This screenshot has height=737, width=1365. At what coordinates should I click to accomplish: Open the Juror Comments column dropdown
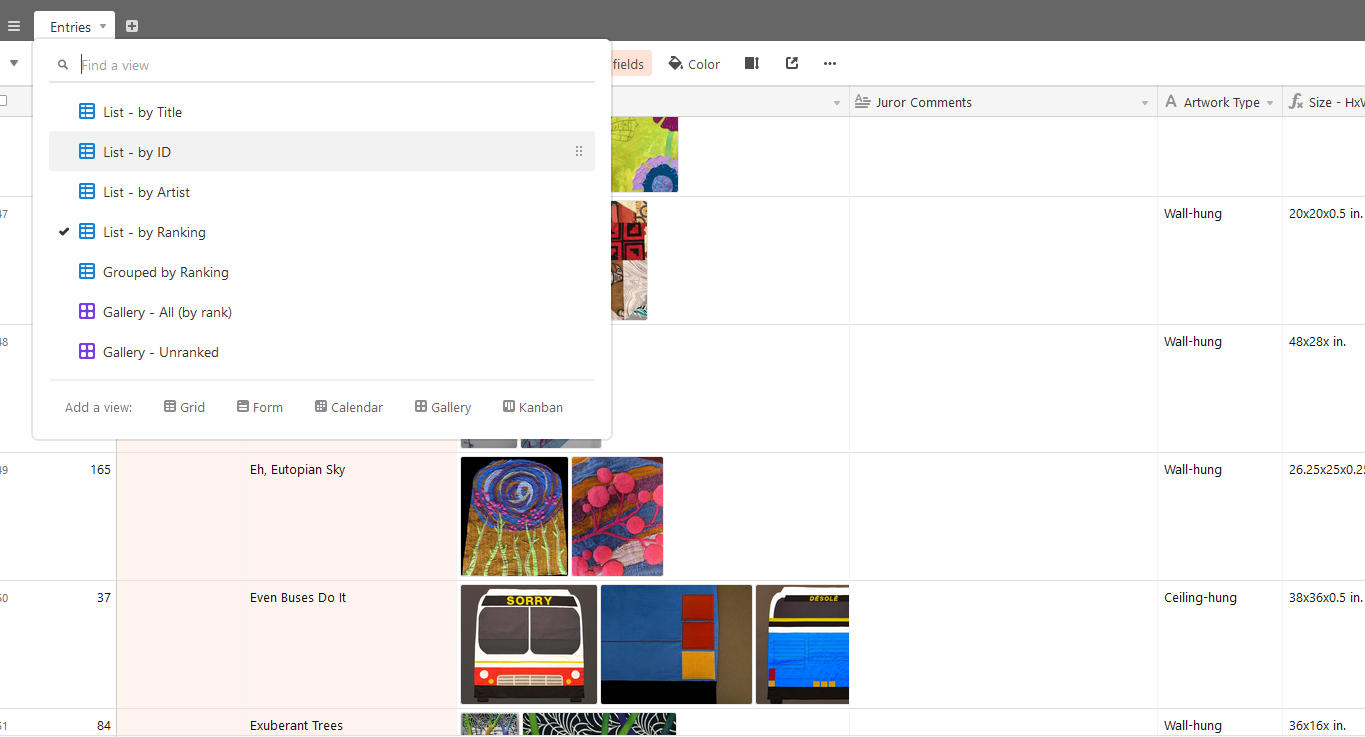coord(1145,103)
